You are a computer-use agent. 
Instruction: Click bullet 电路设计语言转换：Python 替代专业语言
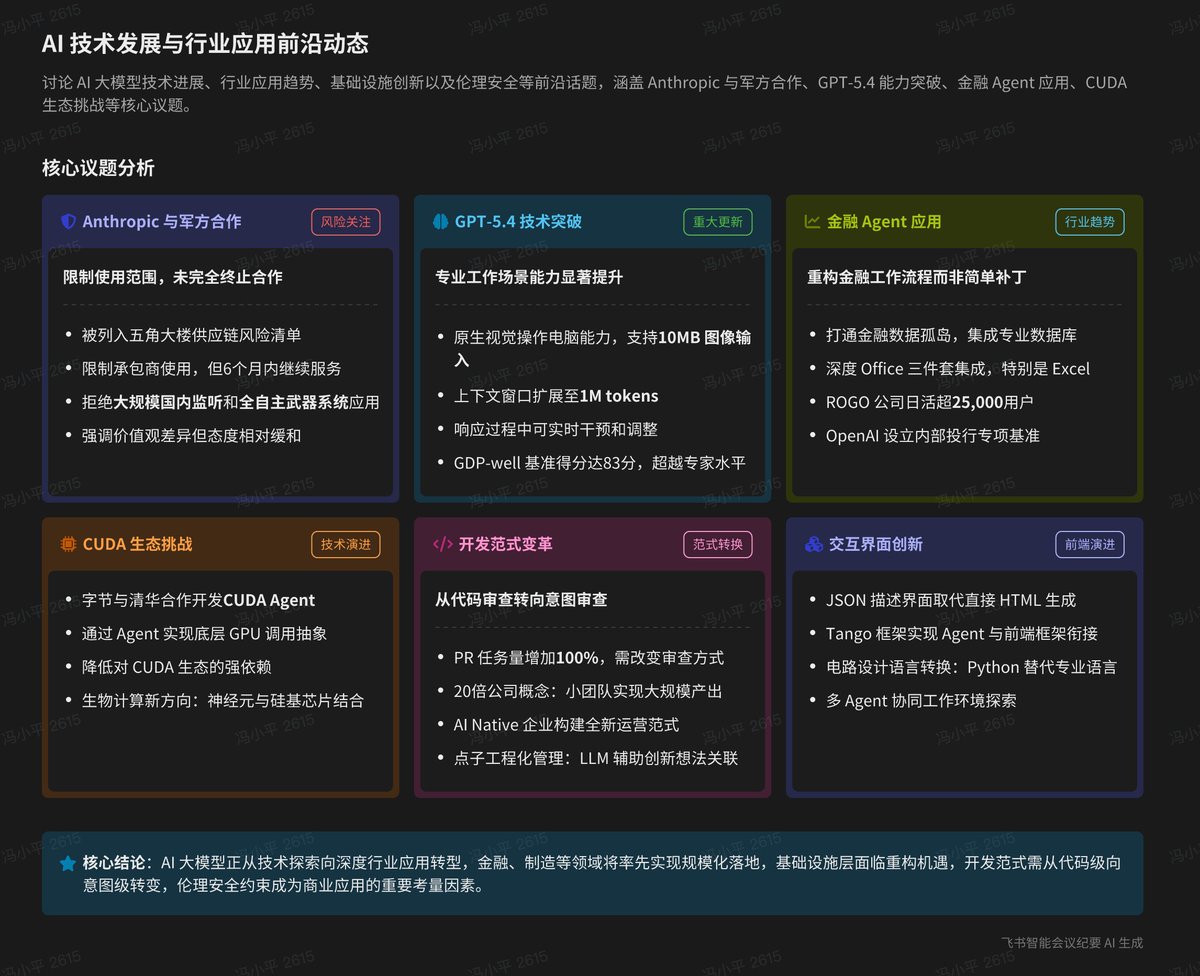point(971,667)
